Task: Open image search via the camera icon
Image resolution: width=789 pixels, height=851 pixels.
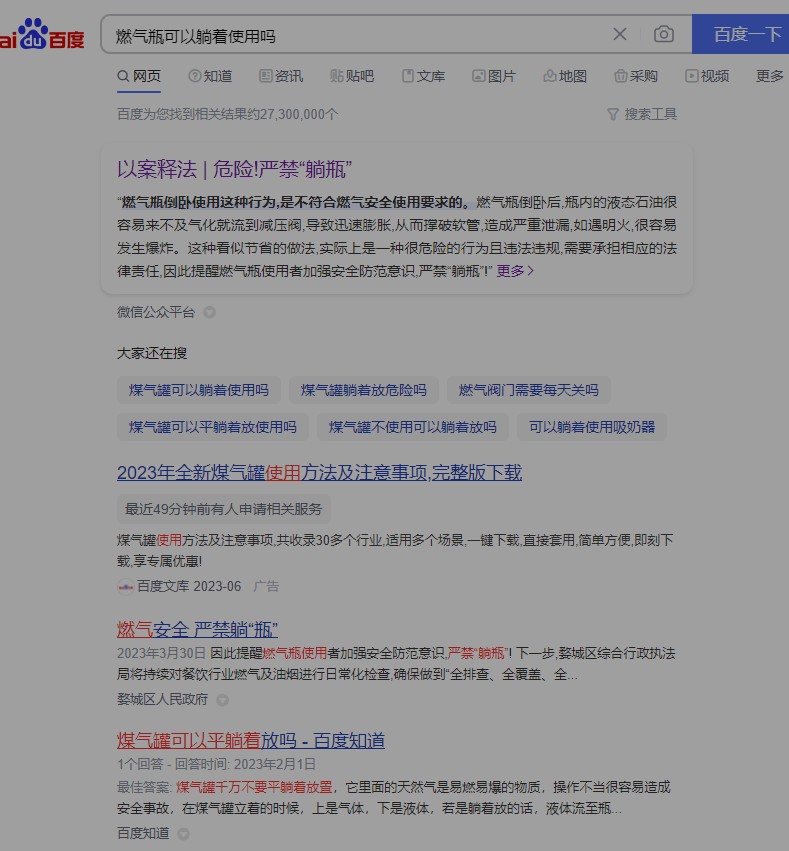Action: (663, 34)
